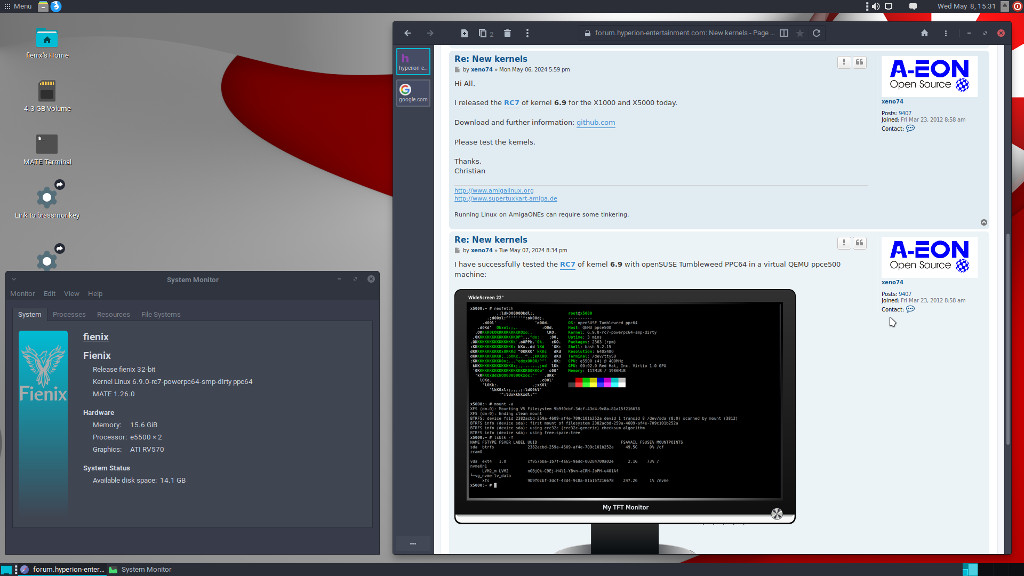Launch file manager from top panel icon

[43, 6]
